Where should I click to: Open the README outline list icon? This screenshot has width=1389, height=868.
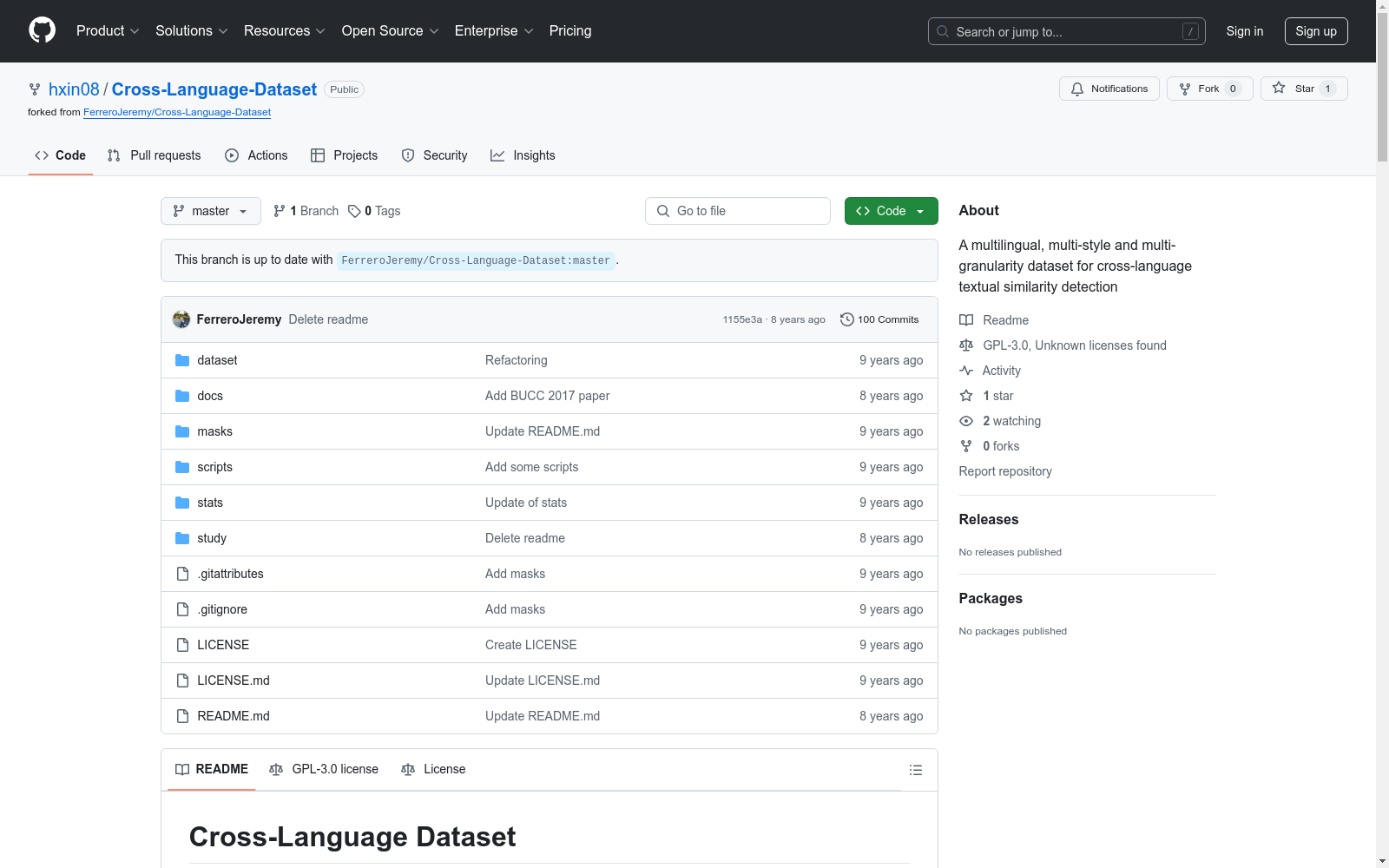[915, 770]
